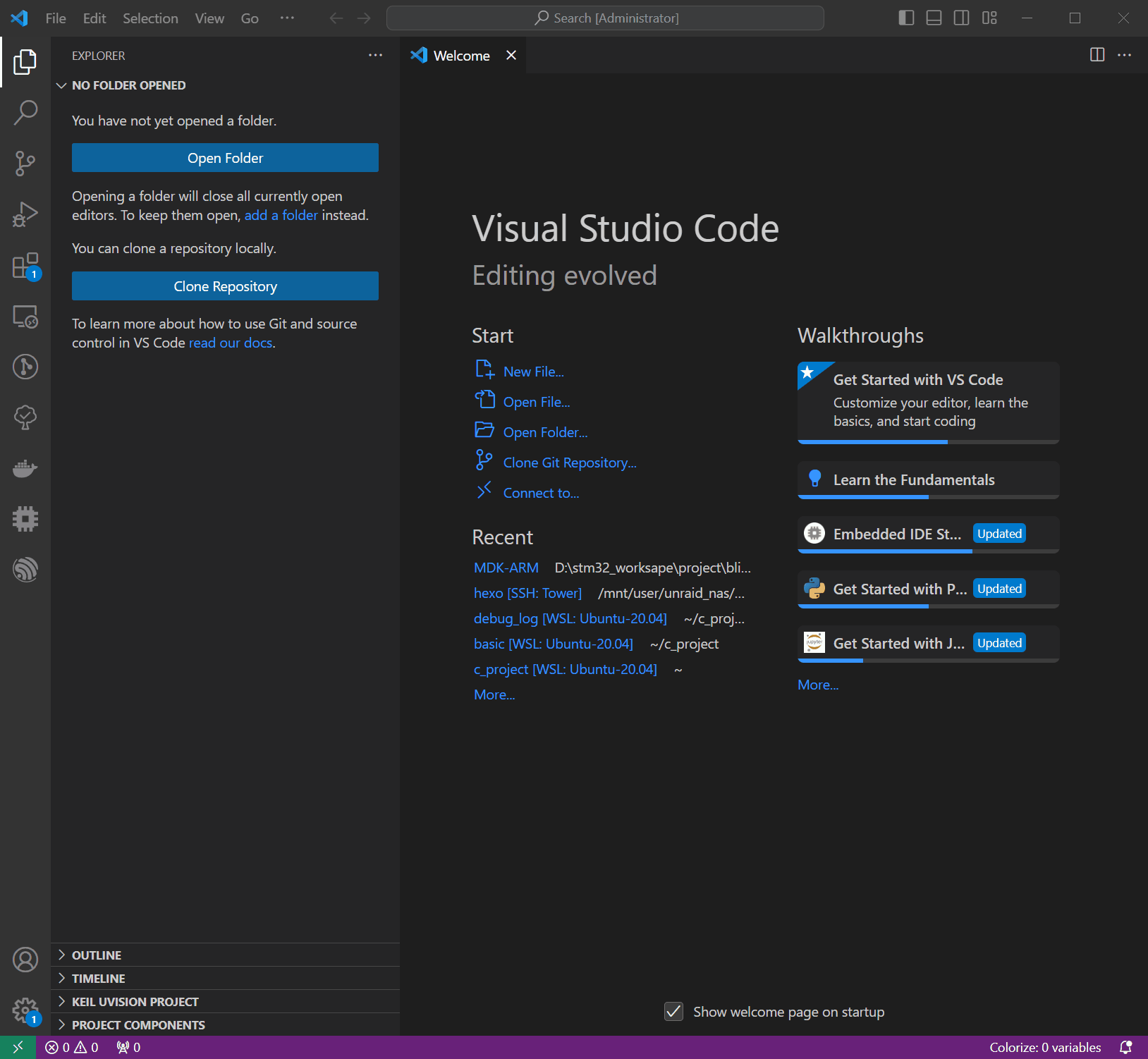This screenshot has height=1059, width=1148.
Task: Expand the Outline section
Action: coord(225,955)
